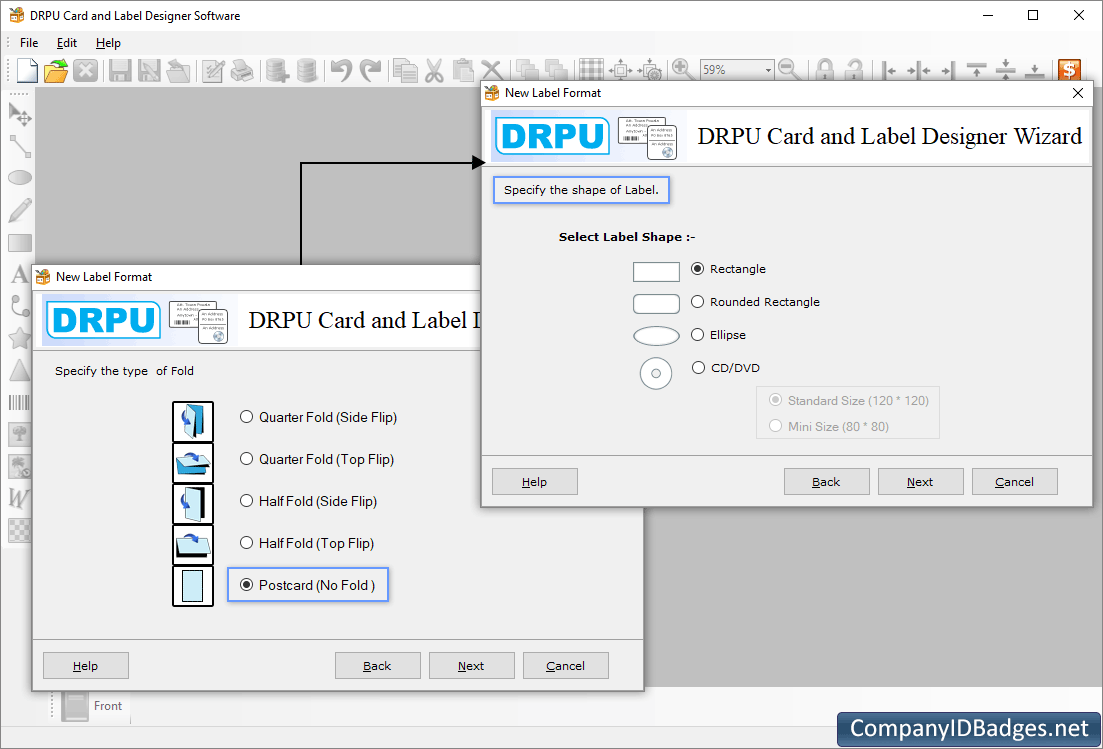
Task: Select the Postcard (No Fold) radio button
Action: tap(246, 585)
